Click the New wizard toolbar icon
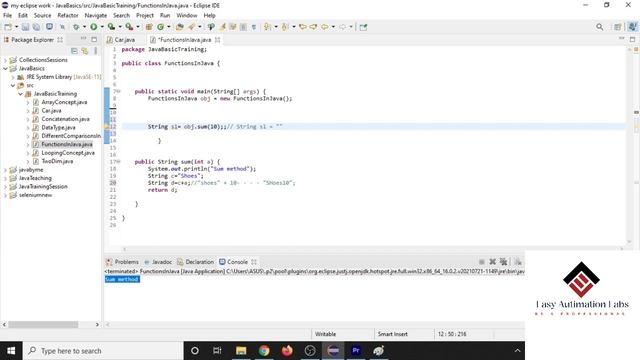640x360 pixels. [8, 27]
